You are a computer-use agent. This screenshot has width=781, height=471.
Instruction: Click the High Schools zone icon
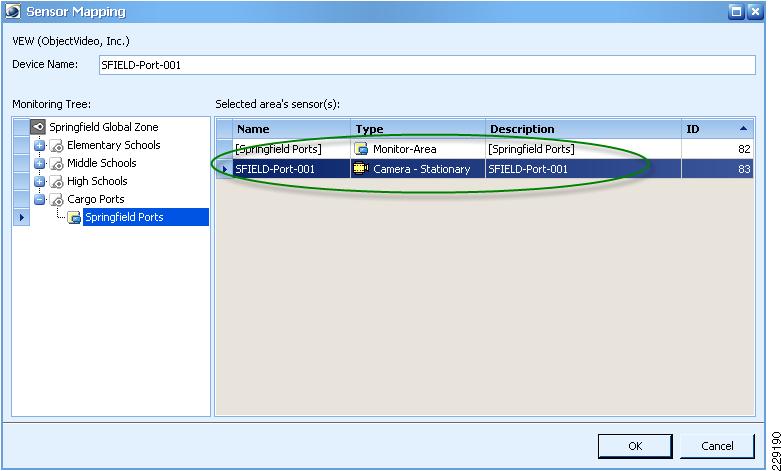coord(57,182)
